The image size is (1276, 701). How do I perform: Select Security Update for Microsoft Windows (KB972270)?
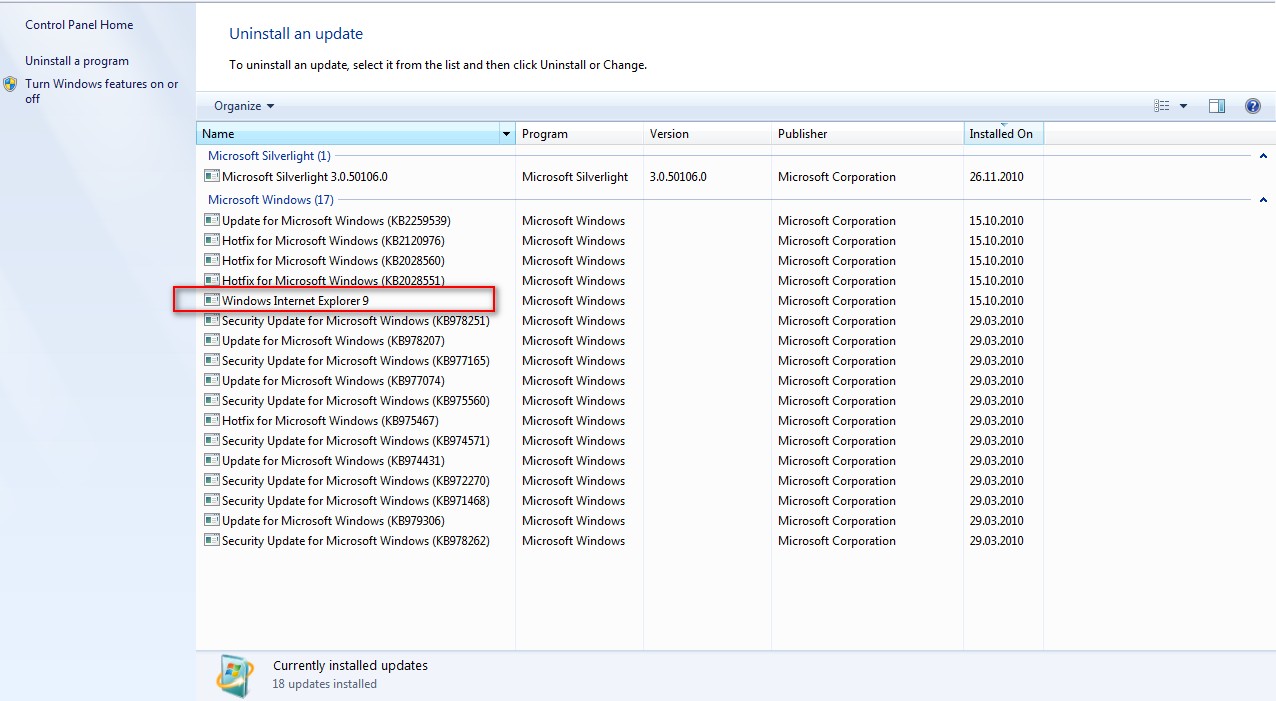click(x=356, y=481)
